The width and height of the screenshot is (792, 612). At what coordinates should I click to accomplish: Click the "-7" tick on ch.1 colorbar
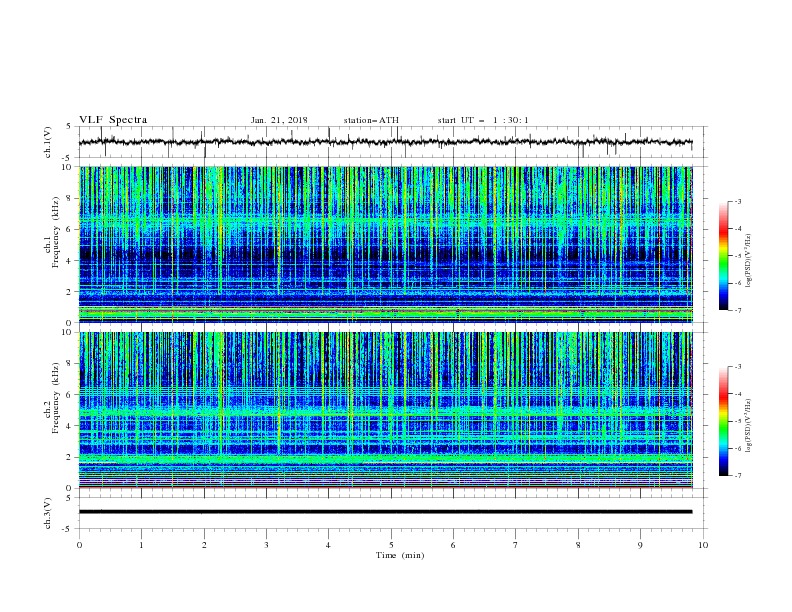(x=737, y=311)
